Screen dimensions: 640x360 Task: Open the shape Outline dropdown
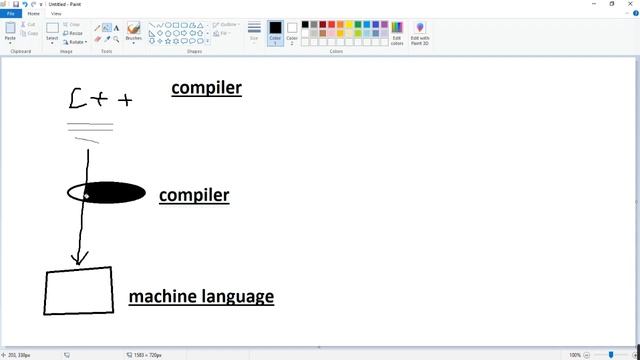click(226, 24)
